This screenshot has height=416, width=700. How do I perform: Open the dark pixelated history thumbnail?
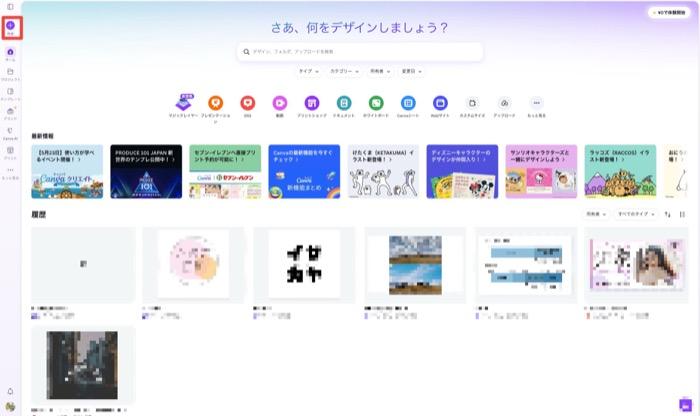[83, 365]
